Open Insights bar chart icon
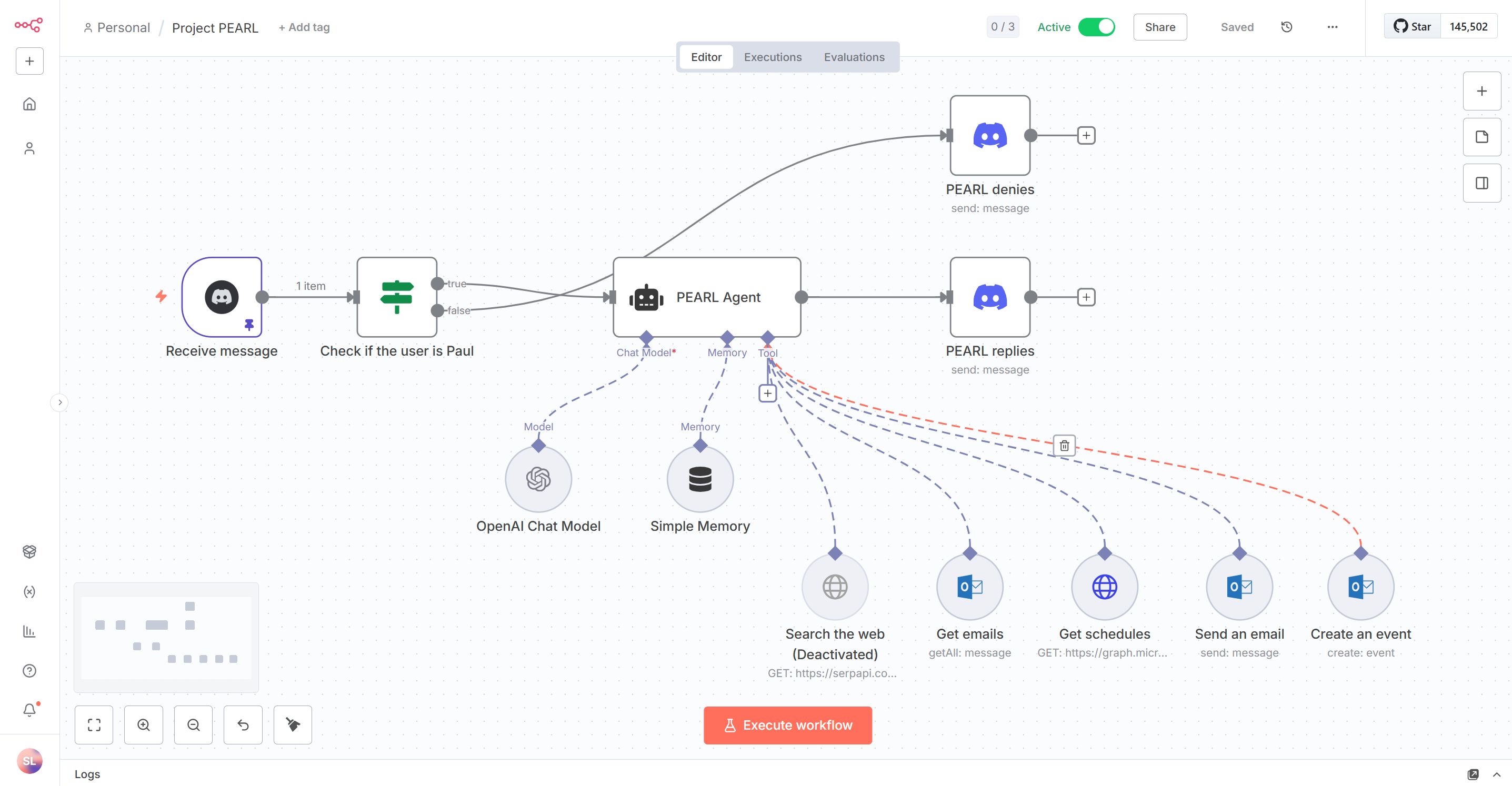 point(29,631)
